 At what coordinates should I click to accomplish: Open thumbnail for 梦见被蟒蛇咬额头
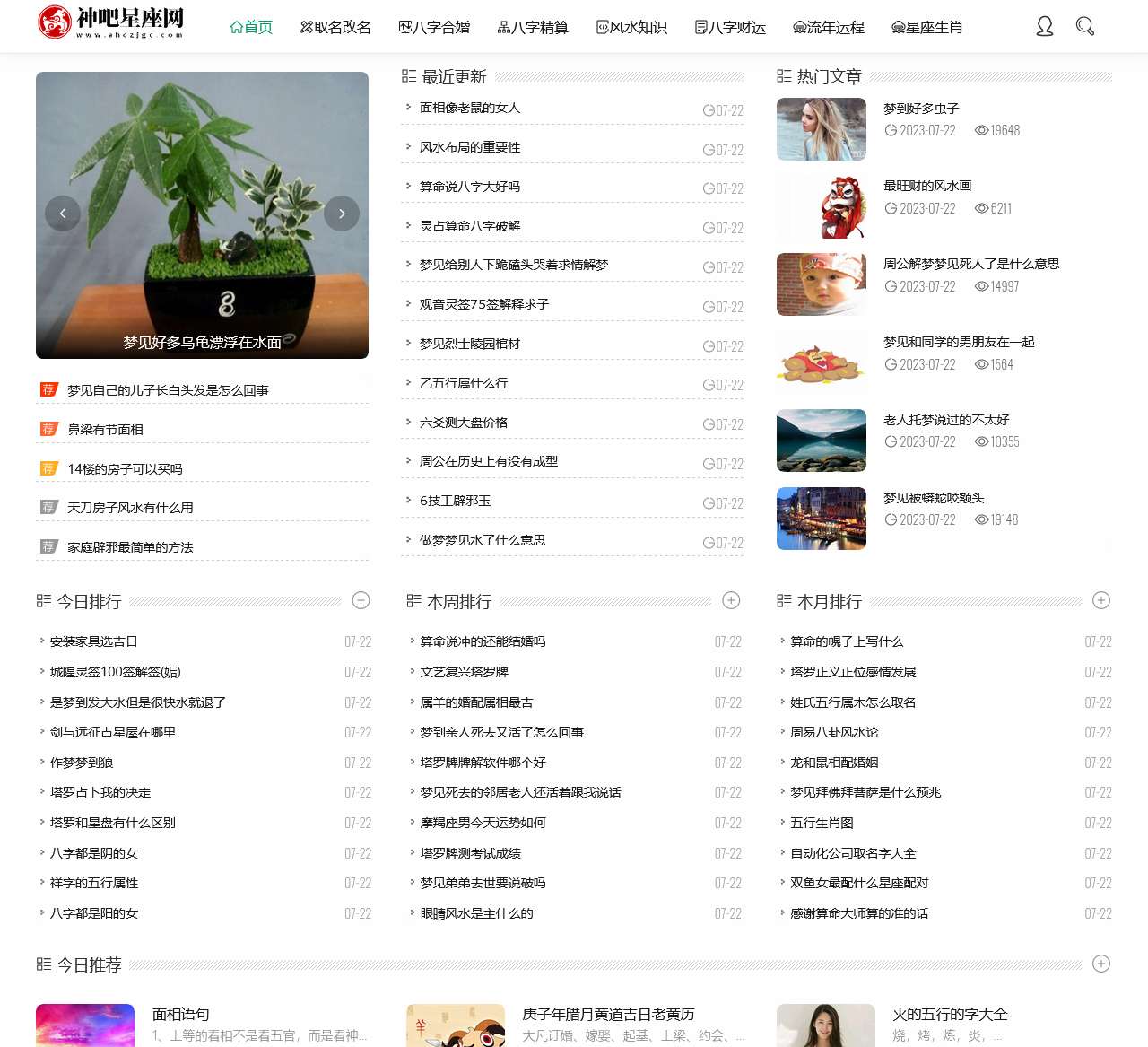[822, 519]
